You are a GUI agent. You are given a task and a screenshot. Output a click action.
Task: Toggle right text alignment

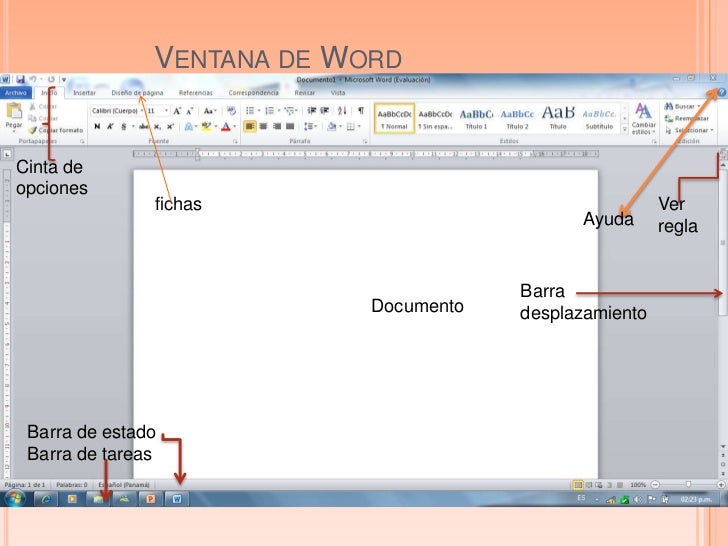(x=277, y=126)
